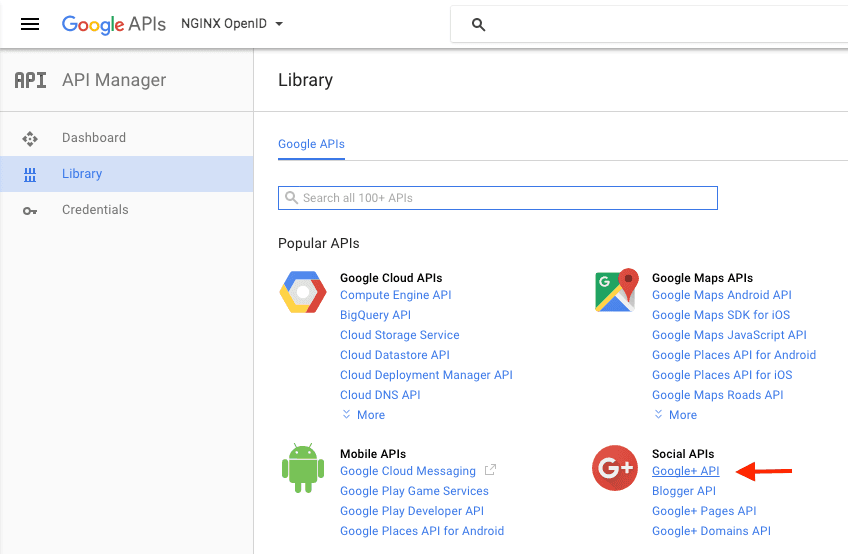Viewport: 848px width, 554px height.
Task: Click the red Google+ icon
Action: [616, 468]
